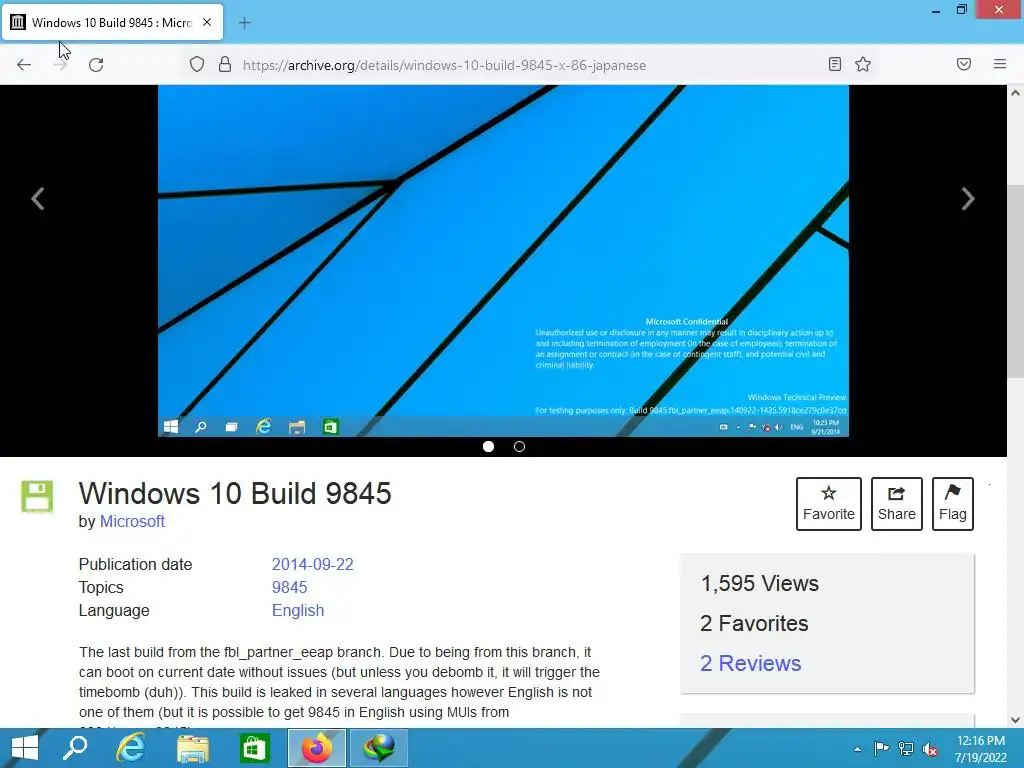Viewport: 1024px width, 768px height.
Task: Show hidden system tray icons
Action: tap(857, 749)
